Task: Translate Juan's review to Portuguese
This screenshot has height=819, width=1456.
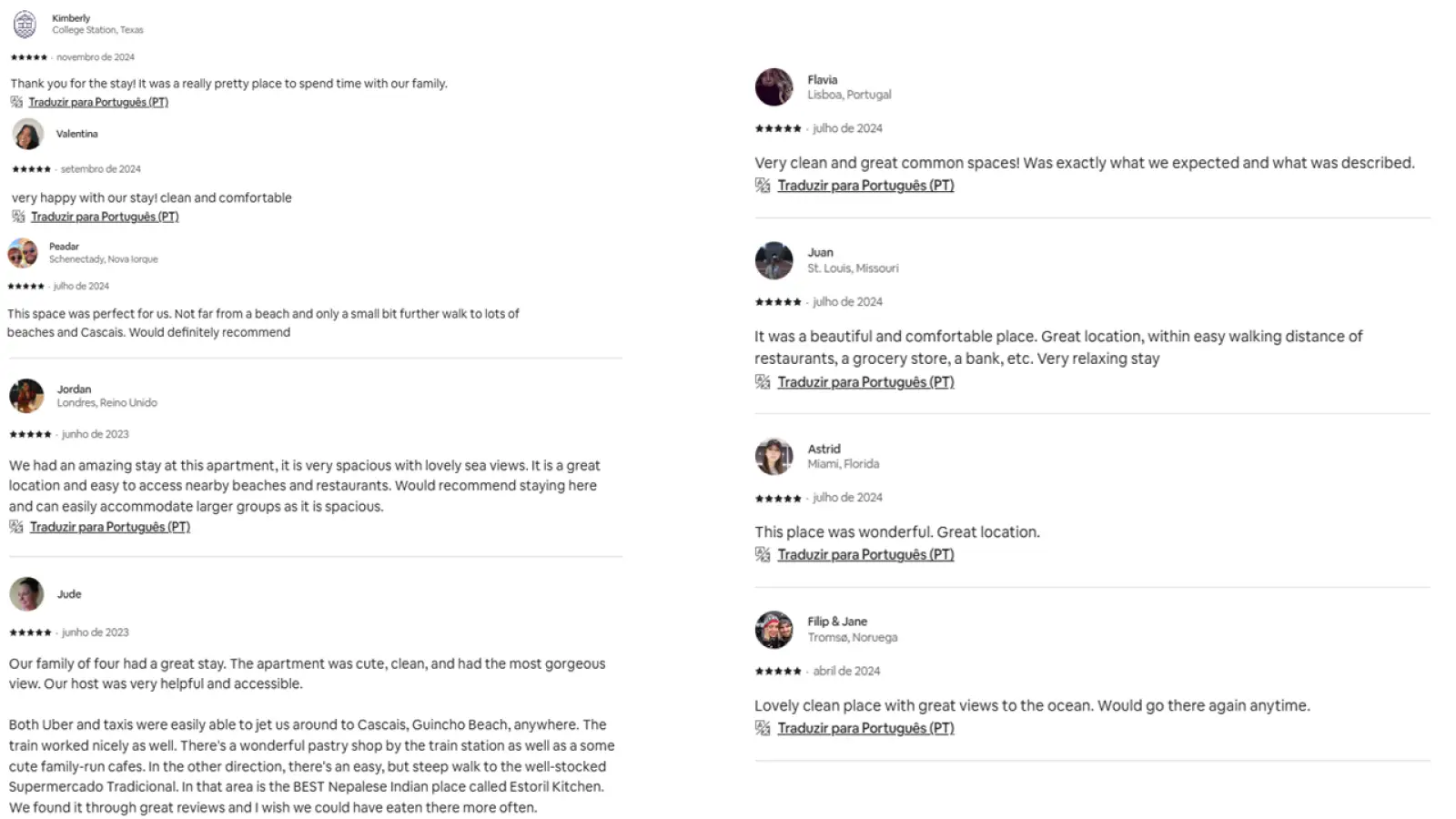Action: tap(865, 382)
